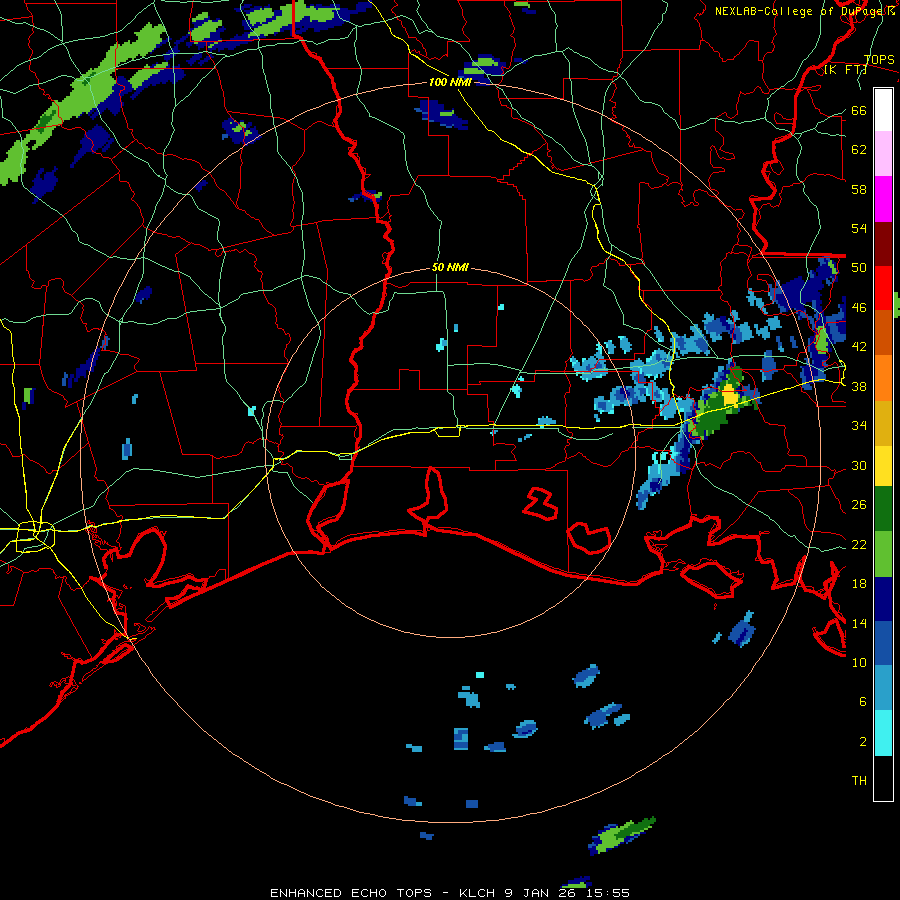Select the dark green legend swatch
Screen dimensions: 900x900
(x=883, y=509)
